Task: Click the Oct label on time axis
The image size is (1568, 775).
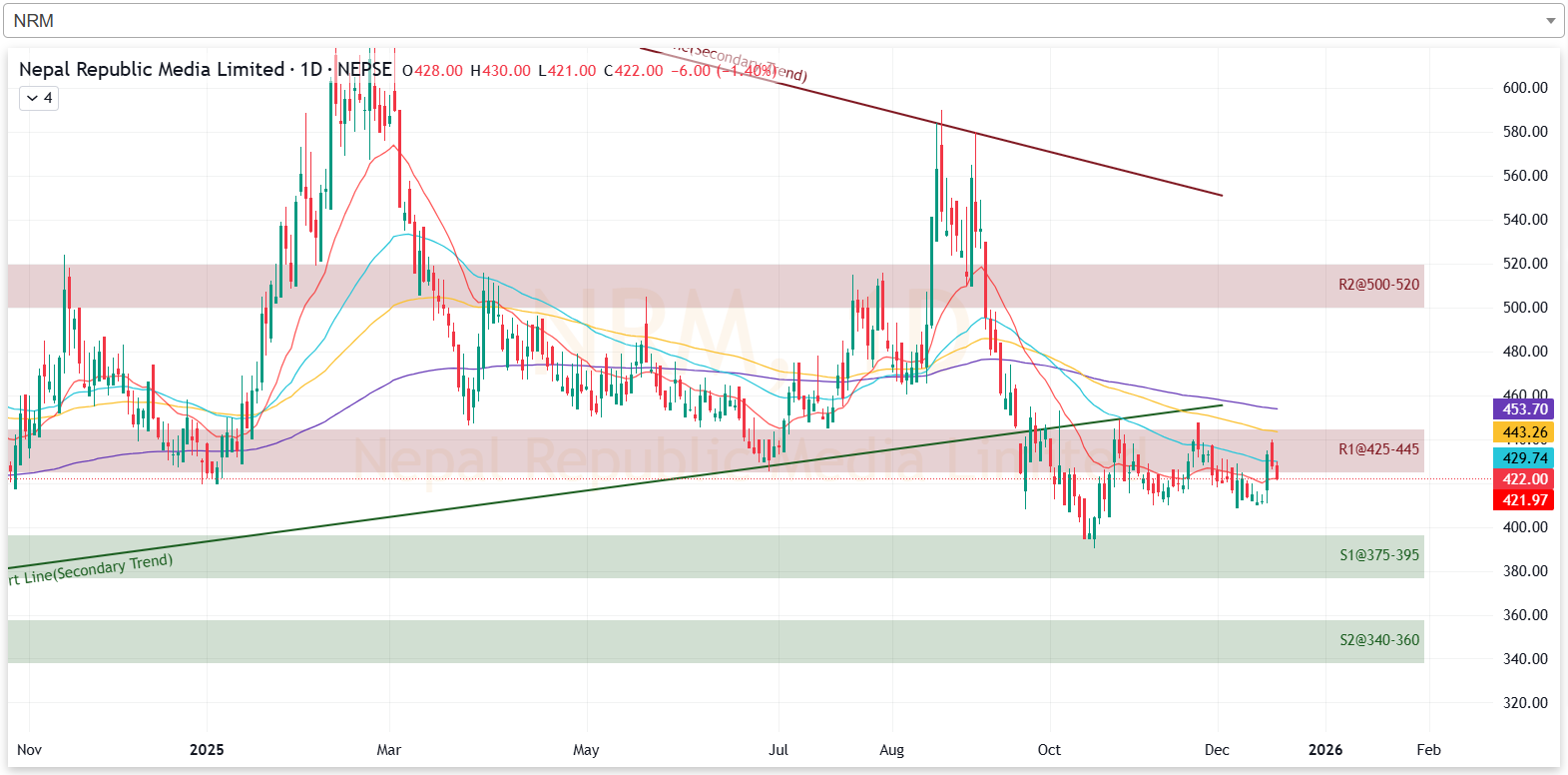Action: (x=1049, y=750)
